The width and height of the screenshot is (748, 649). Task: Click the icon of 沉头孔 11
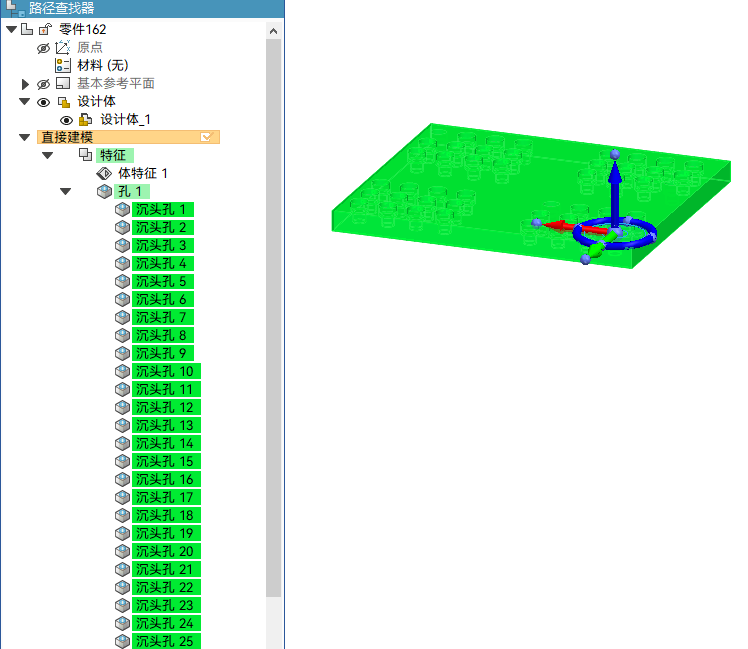coord(123,389)
